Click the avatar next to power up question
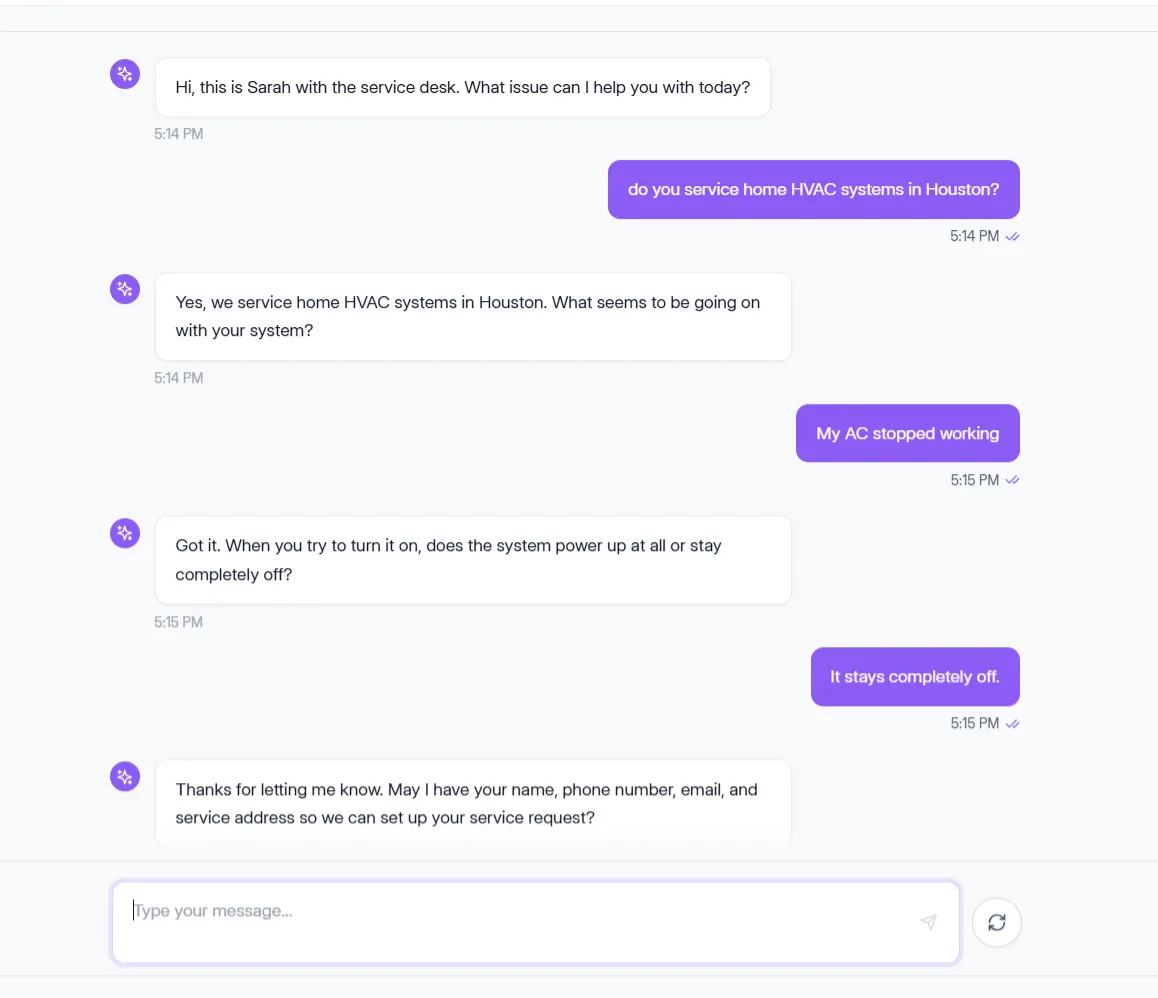This screenshot has height=998, width=1158. (x=125, y=532)
